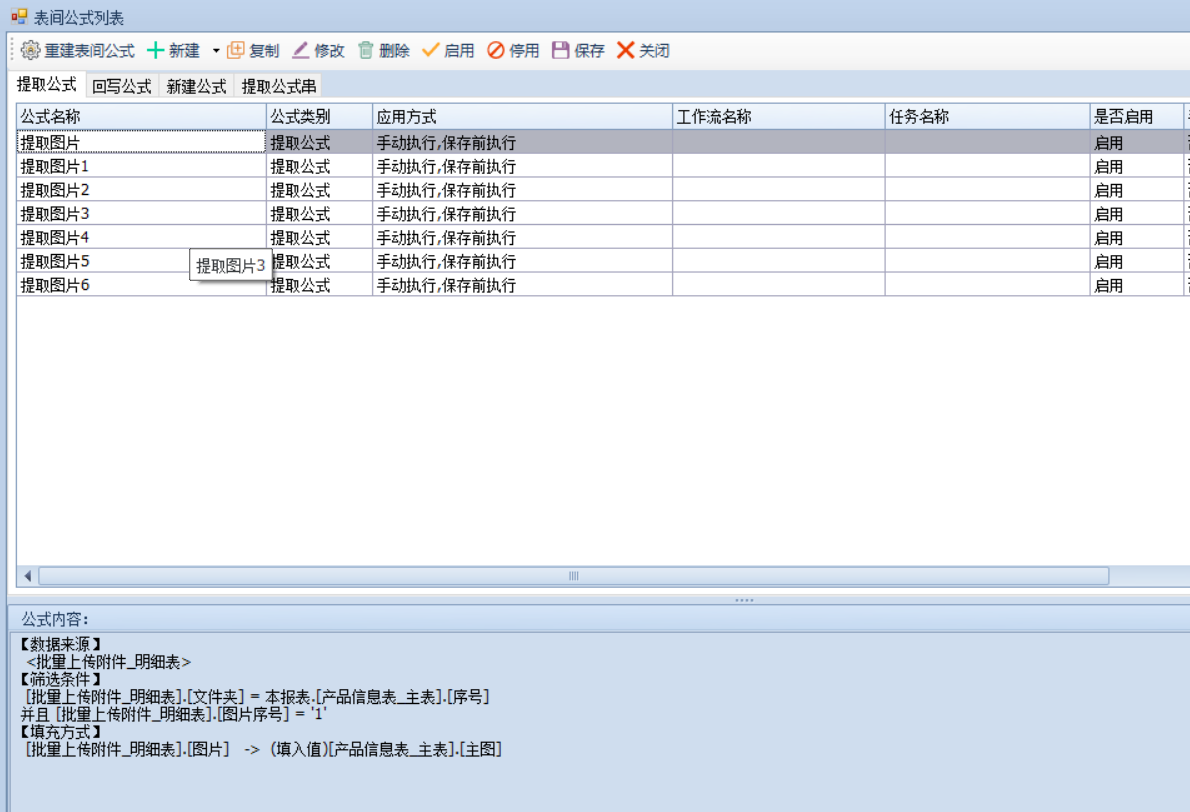The width and height of the screenshot is (1190, 812).
Task: Click the green plus 新建 icon
Action: 155,50
